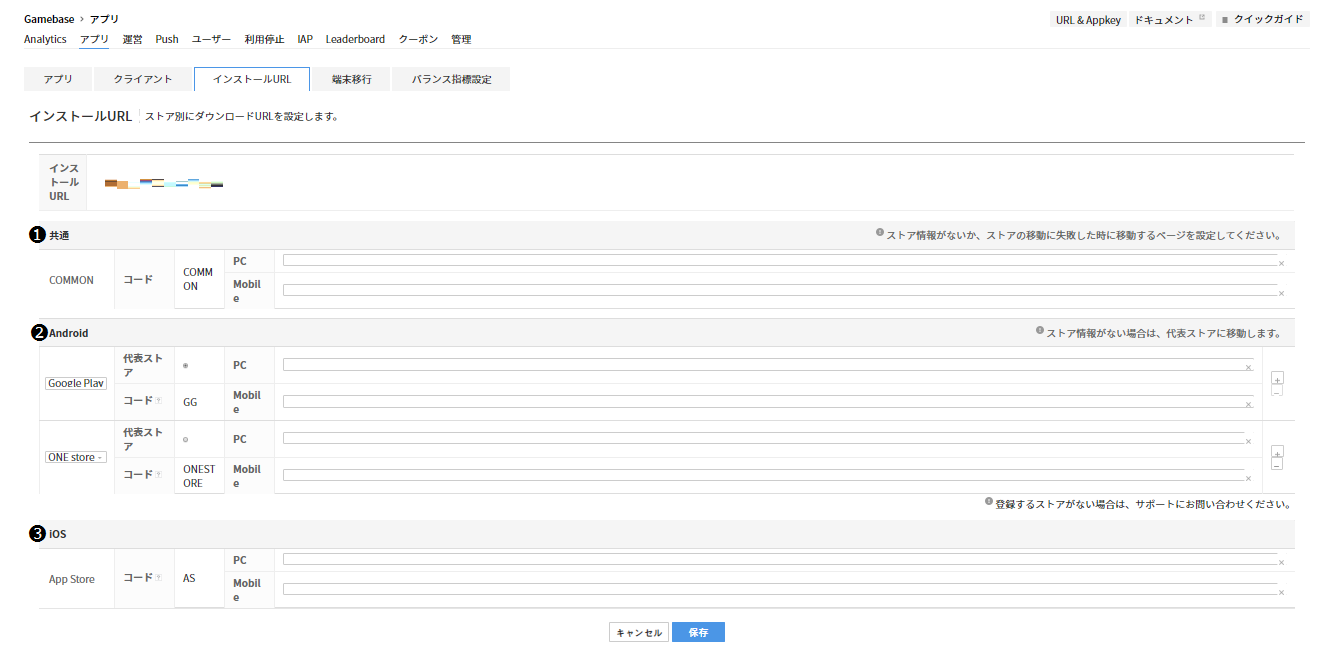Focus the Google Play PC URL input
This screenshot has height=657, width=1335.
coord(767,364)
